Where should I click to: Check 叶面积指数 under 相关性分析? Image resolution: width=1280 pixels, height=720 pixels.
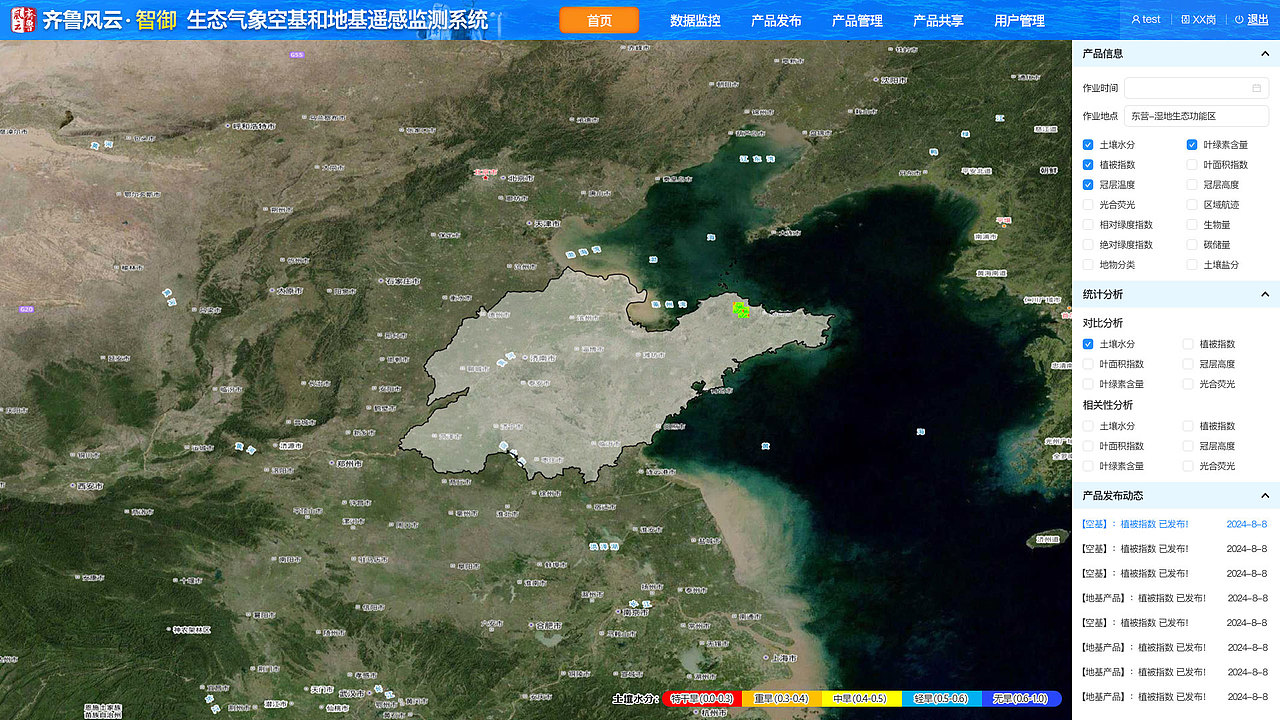coord(1088,446)
